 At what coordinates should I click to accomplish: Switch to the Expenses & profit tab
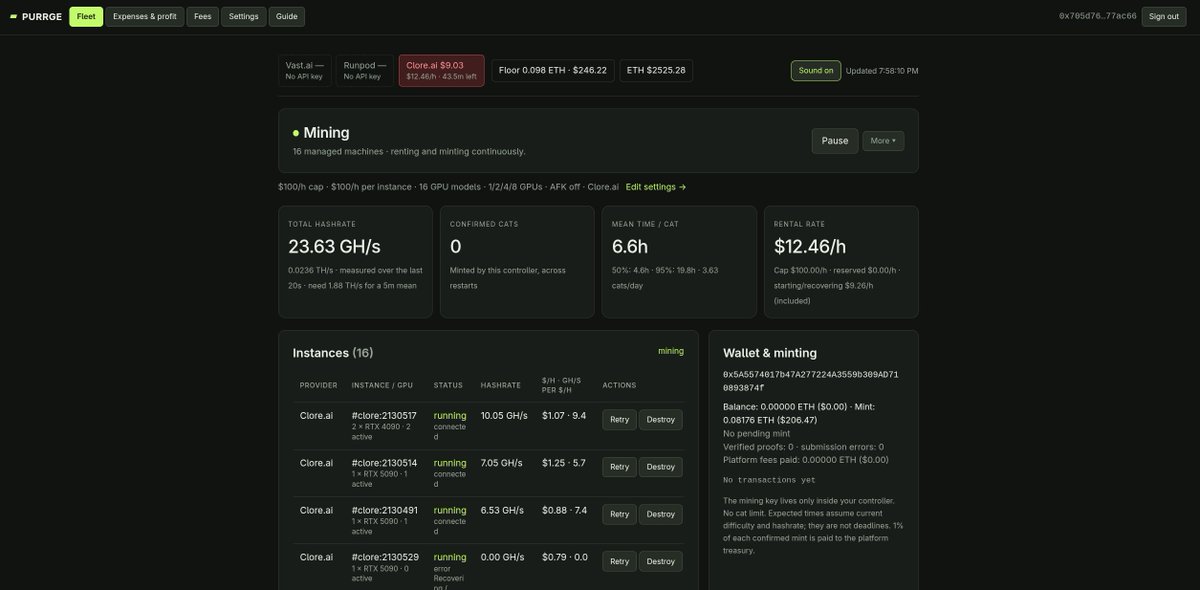click(145, 16)
